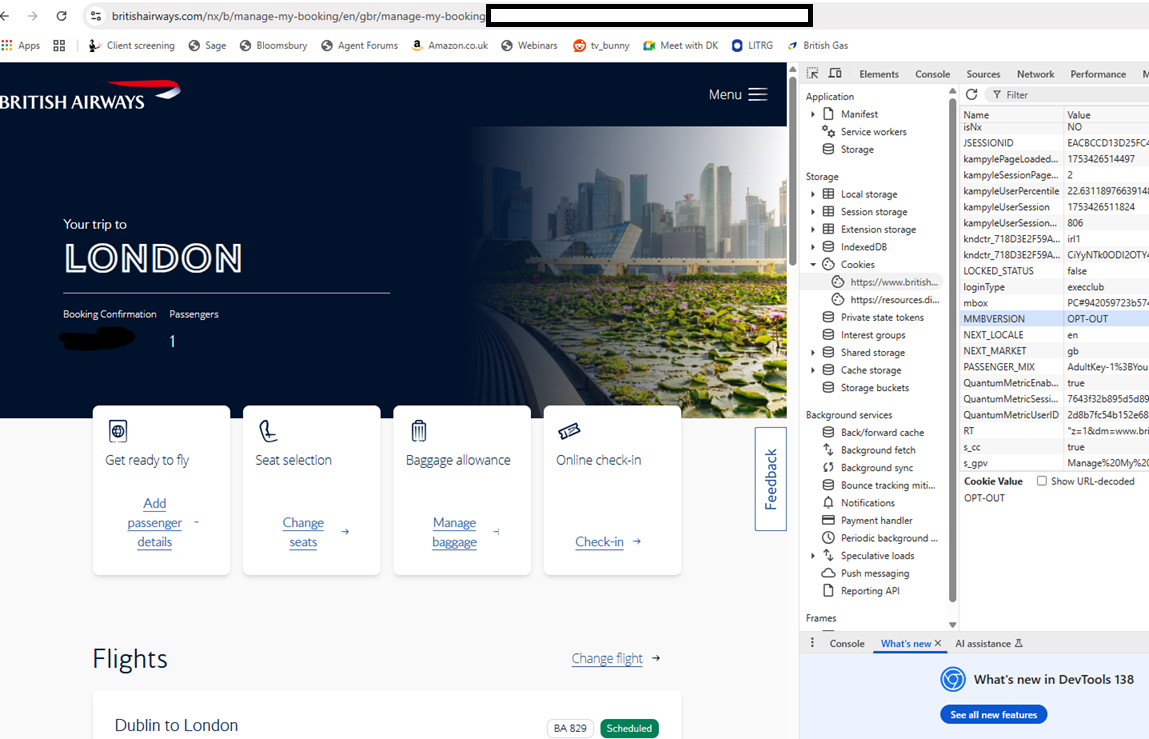Expand the IndexedDB tree node
The width and height of the screenshot is (1149, 739).
813,247
